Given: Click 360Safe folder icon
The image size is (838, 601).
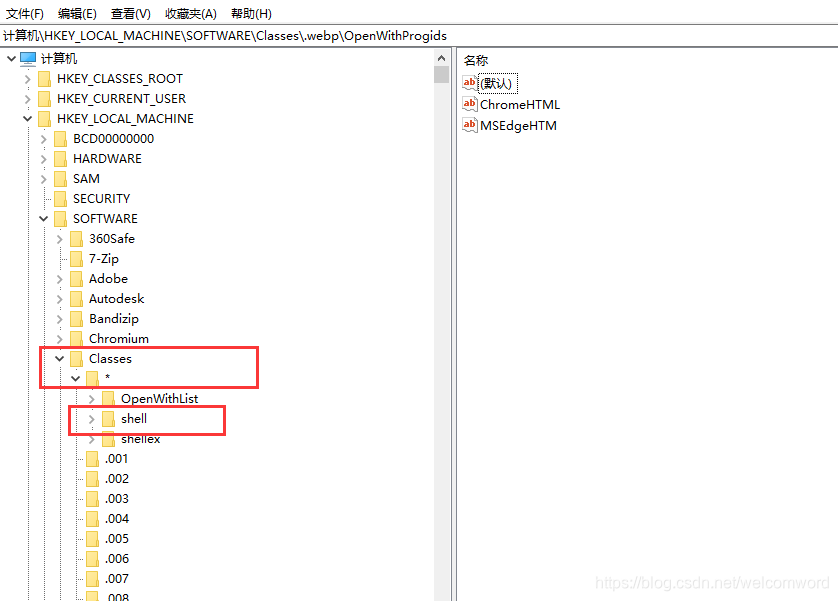Looking at the screenshot, I should pos(76,239).
